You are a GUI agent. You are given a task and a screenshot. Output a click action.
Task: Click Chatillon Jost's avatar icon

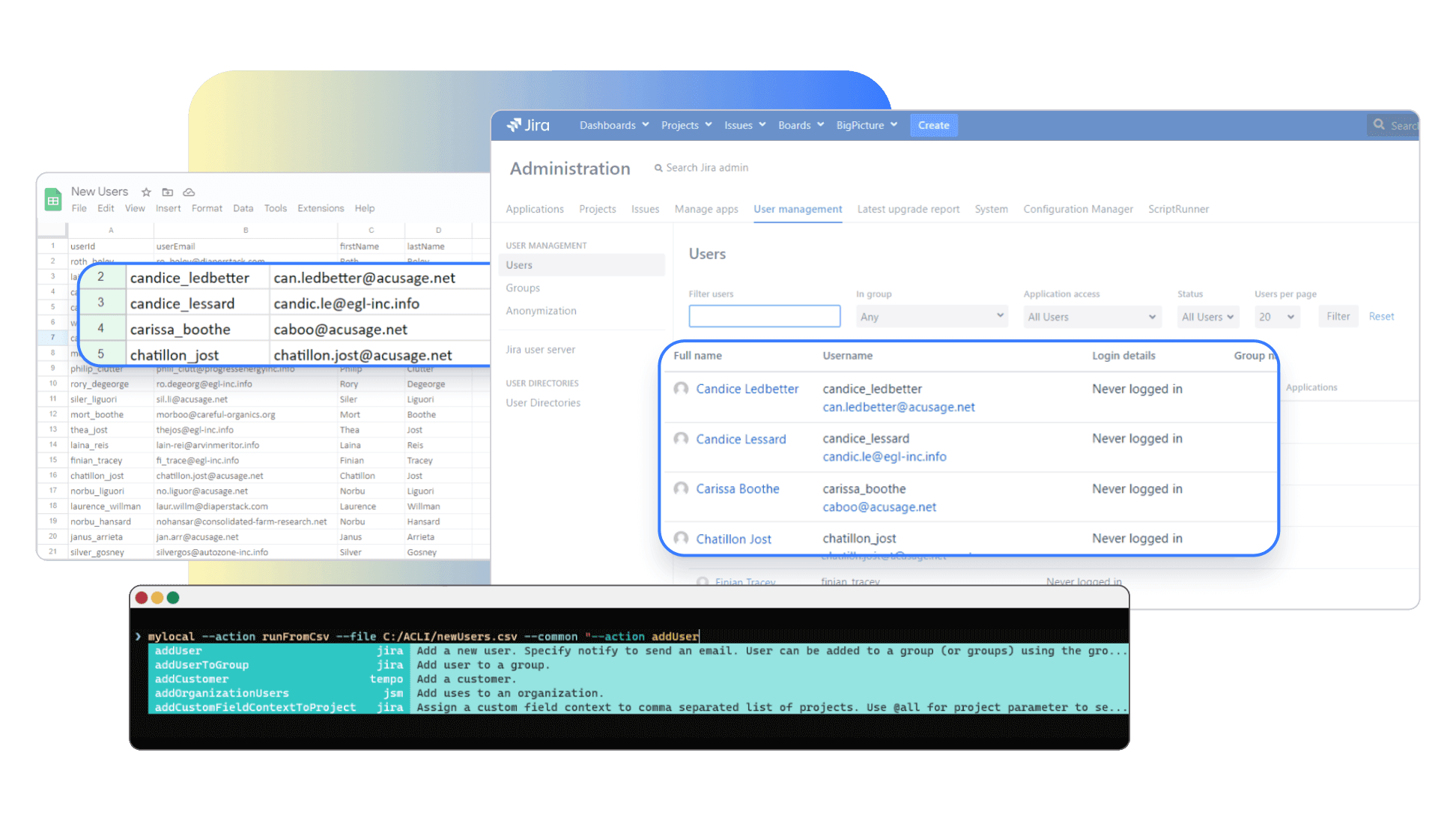click(681, 539)
